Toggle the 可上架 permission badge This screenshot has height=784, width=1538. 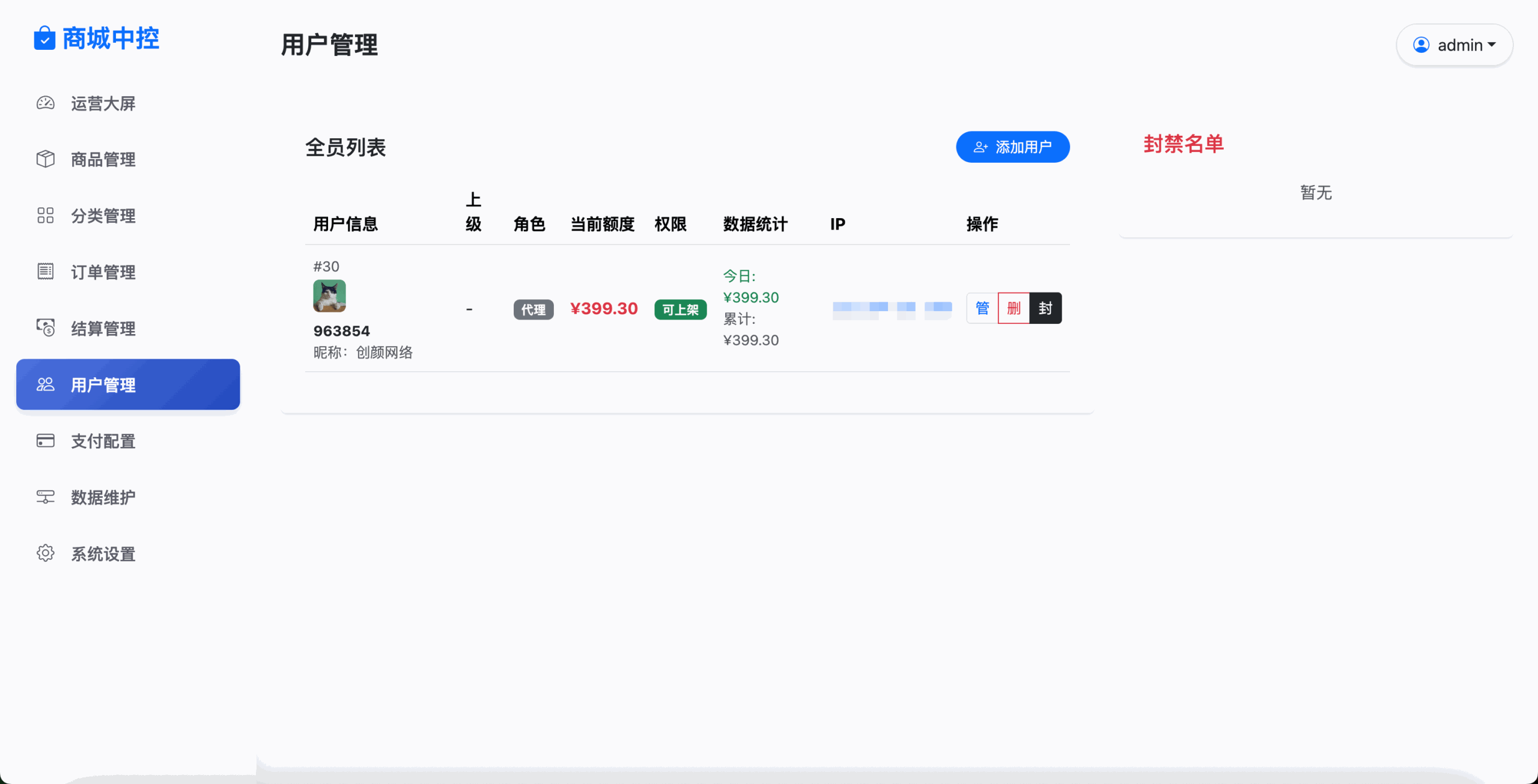(679, 309)
